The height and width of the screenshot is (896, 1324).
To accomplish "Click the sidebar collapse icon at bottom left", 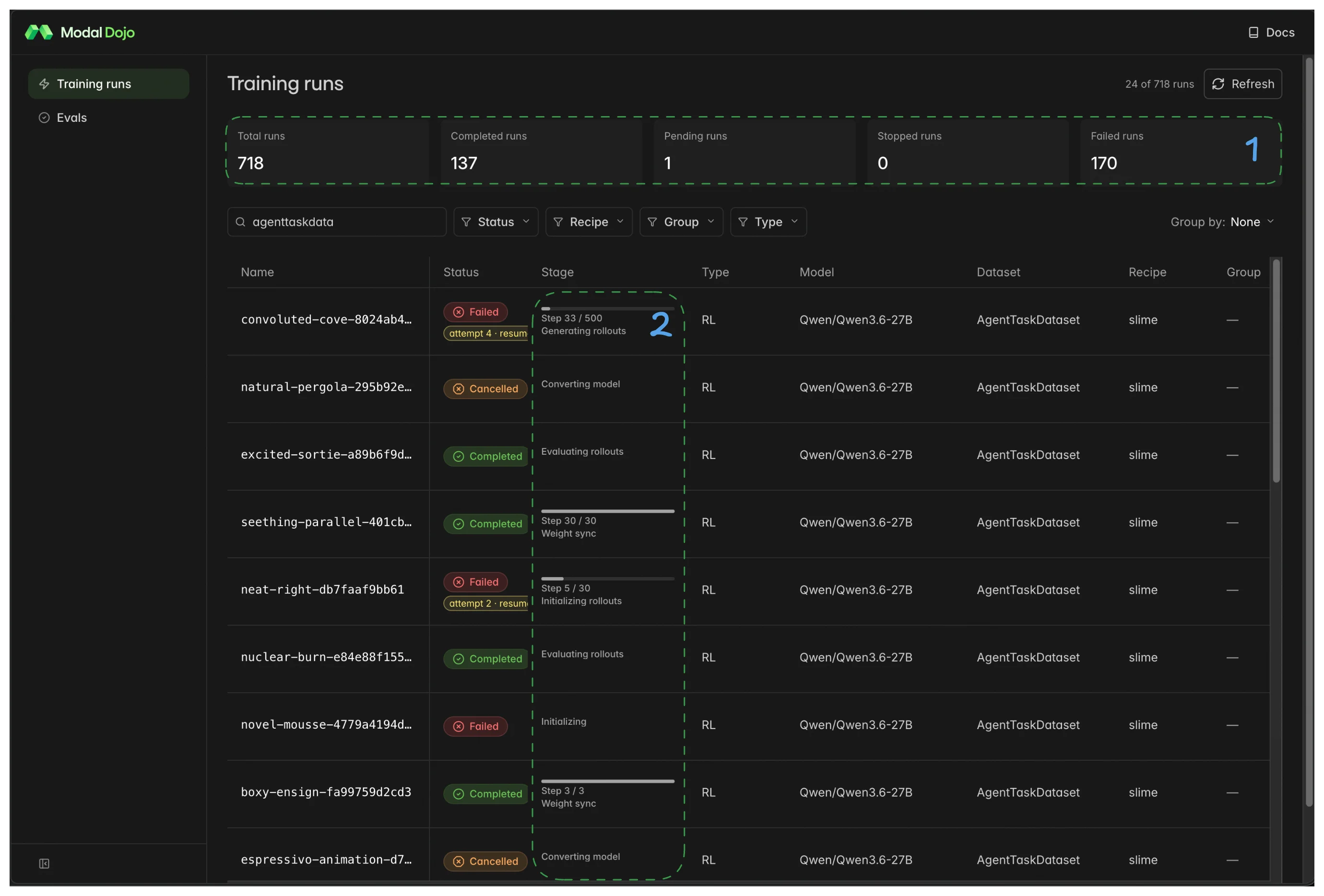I will [x=44, y=863].
